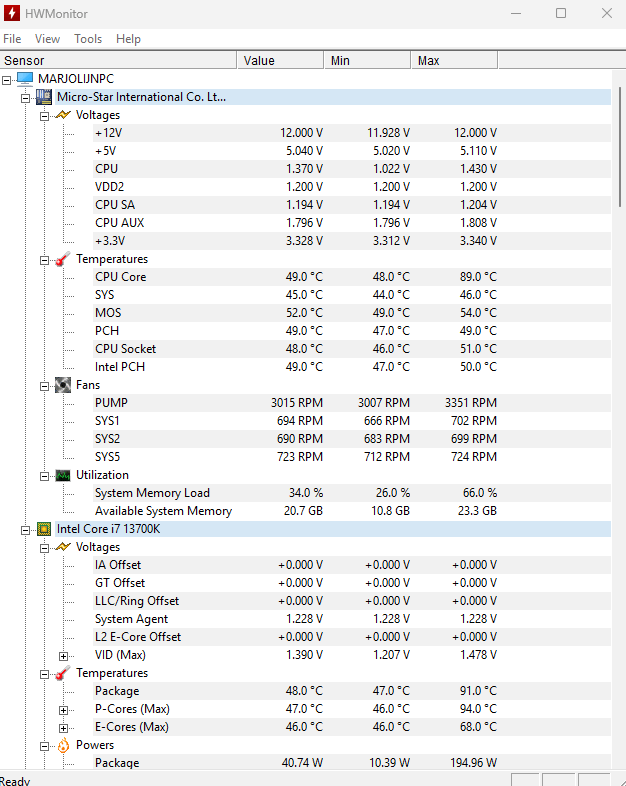
Task: Select the CPU Core temperature row
Action: [x=352, y=277]
